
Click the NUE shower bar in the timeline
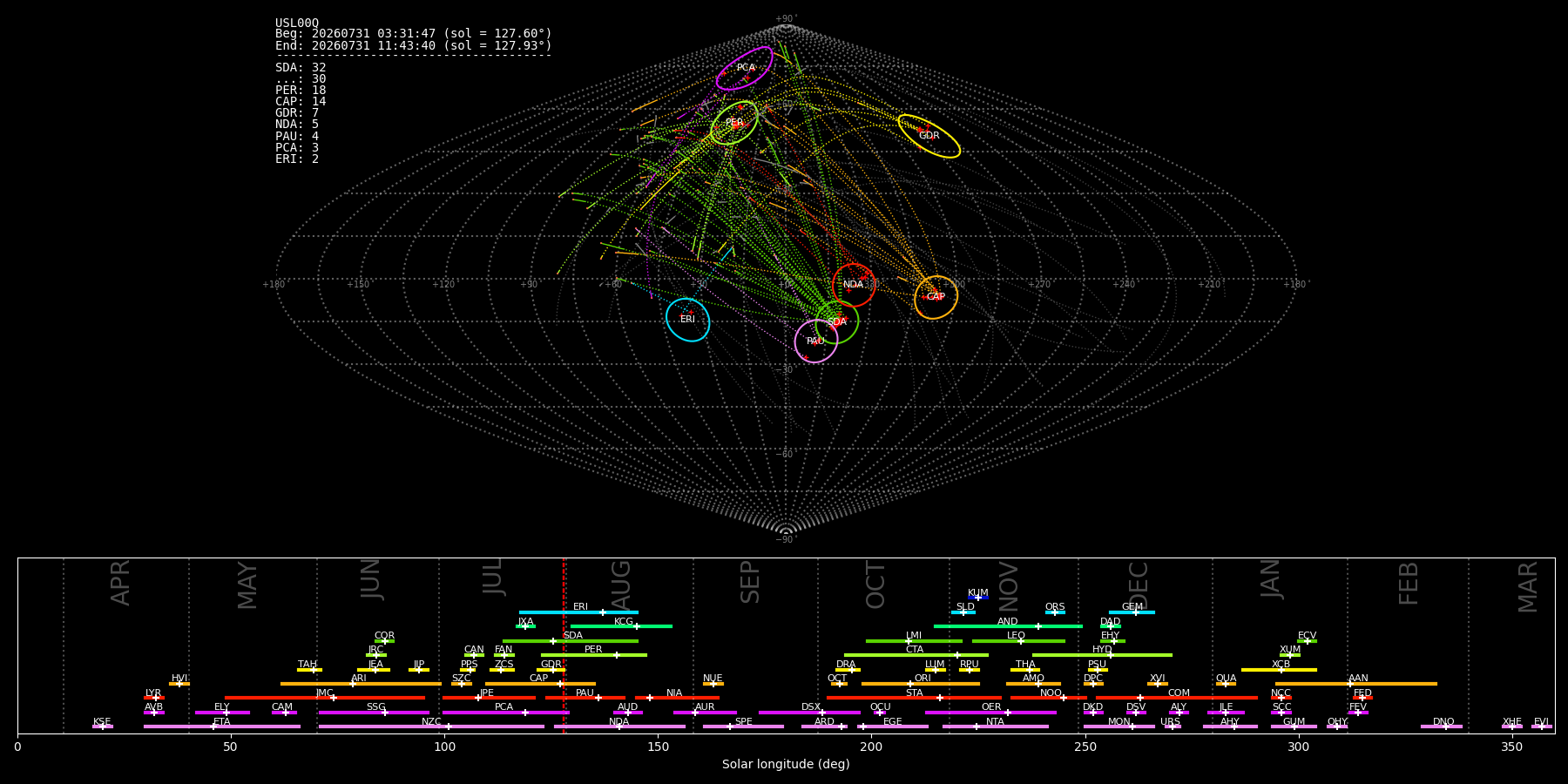[x=713, y=684]
